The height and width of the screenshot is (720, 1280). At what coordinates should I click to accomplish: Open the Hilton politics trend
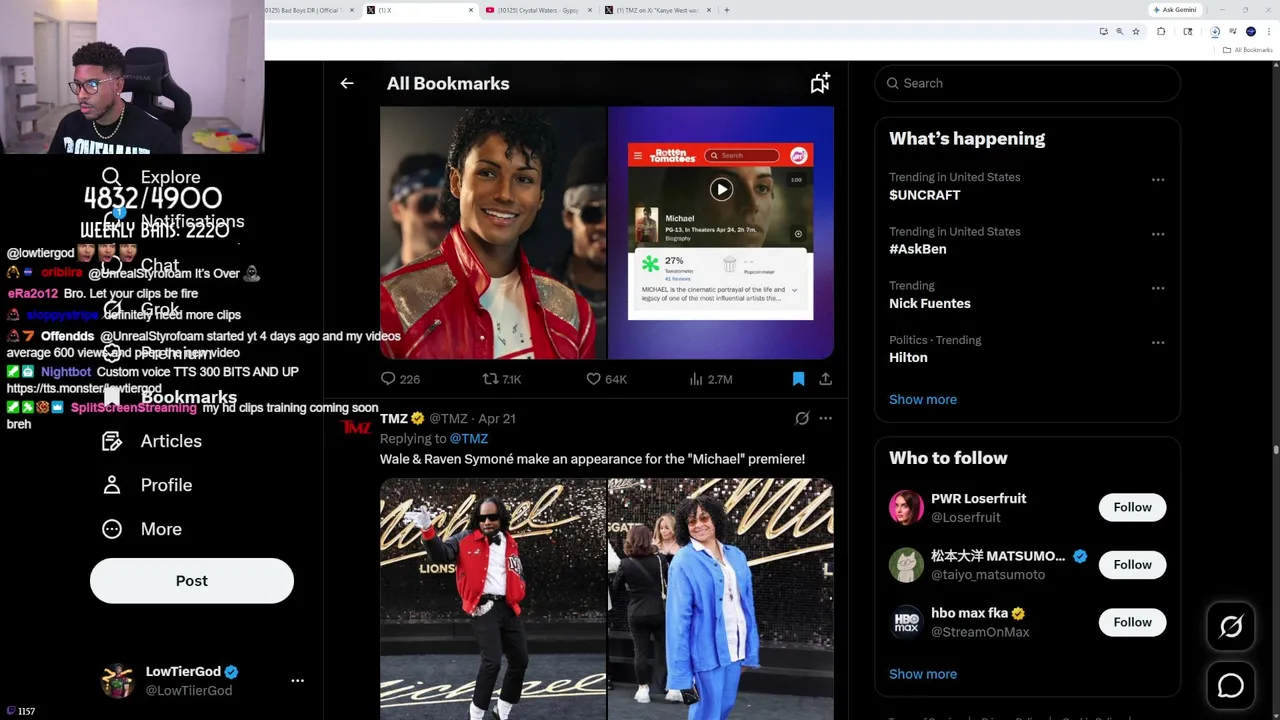click(x=908, y=357)
